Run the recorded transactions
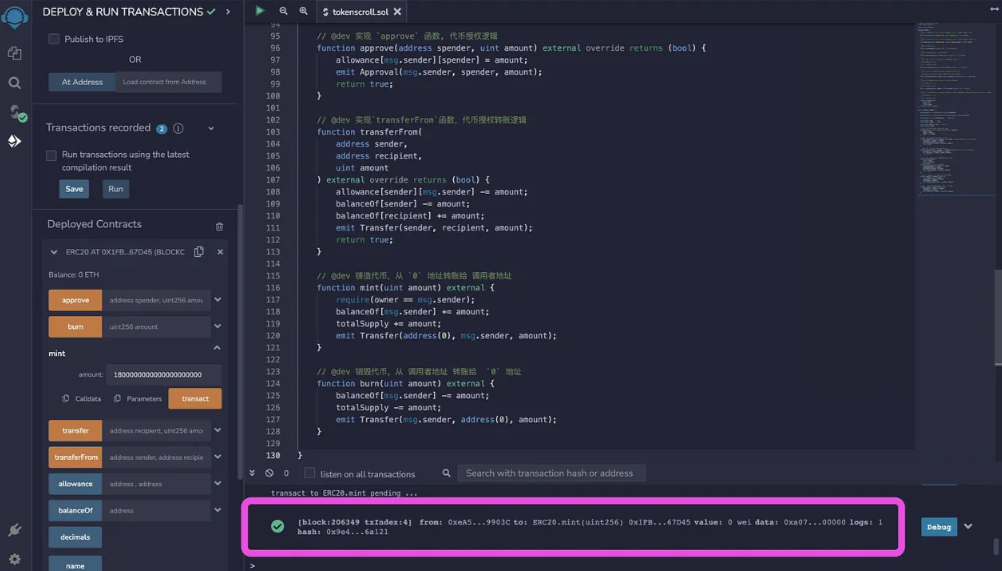 [x=116, y=189]
